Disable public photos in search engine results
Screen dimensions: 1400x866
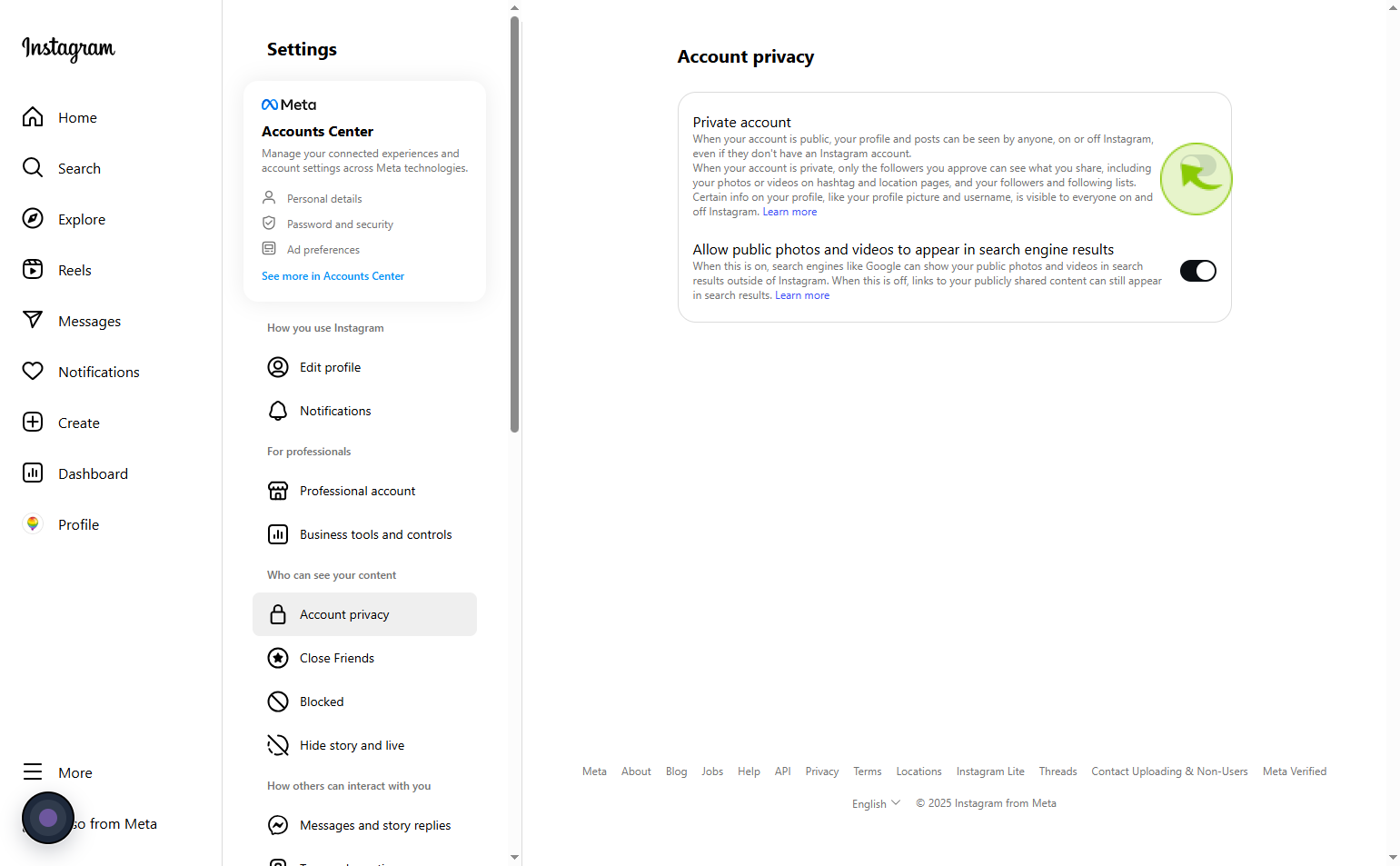[1197, 271]
